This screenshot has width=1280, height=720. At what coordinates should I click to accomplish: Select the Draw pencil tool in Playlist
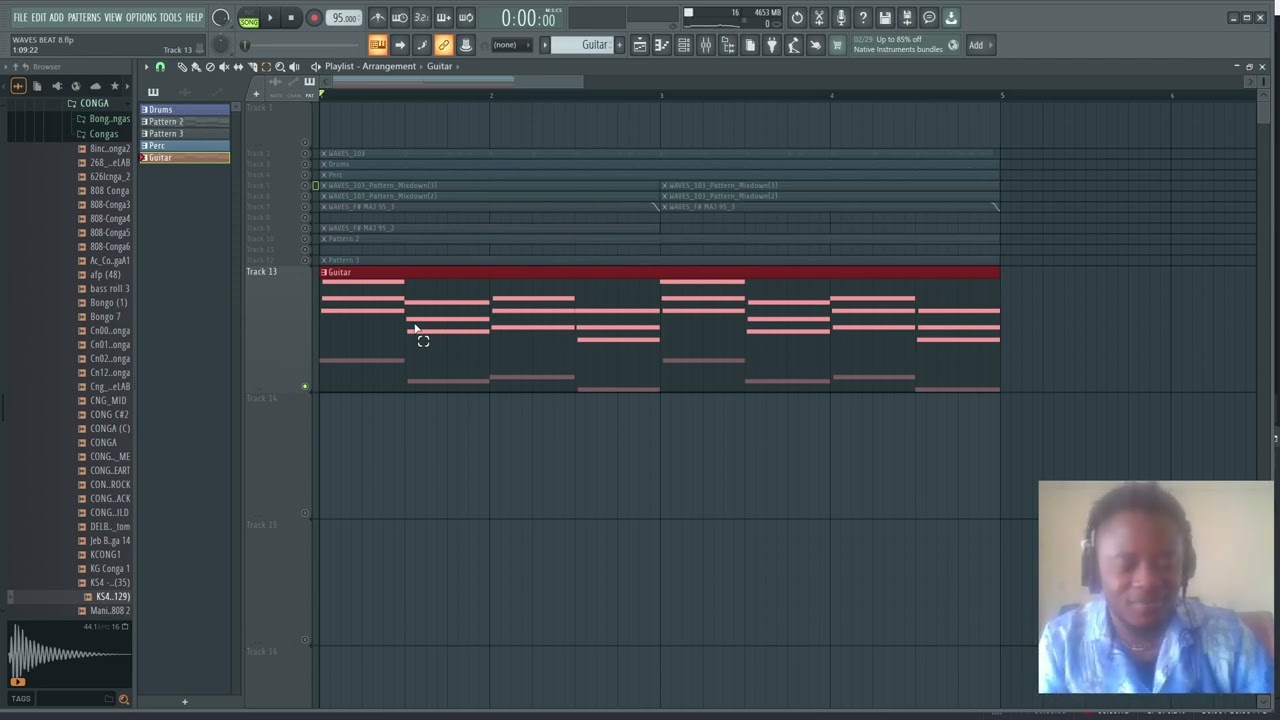[x=182, y=67]
